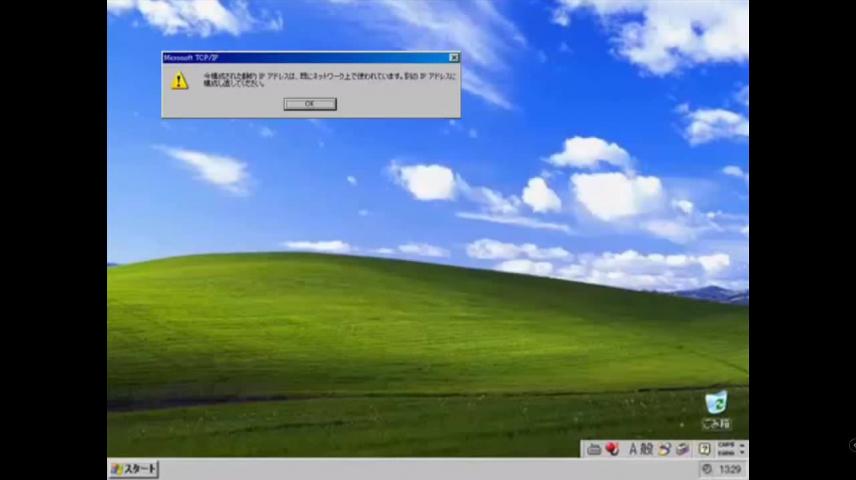Change the IME conversion mode 般

[646, 449]
